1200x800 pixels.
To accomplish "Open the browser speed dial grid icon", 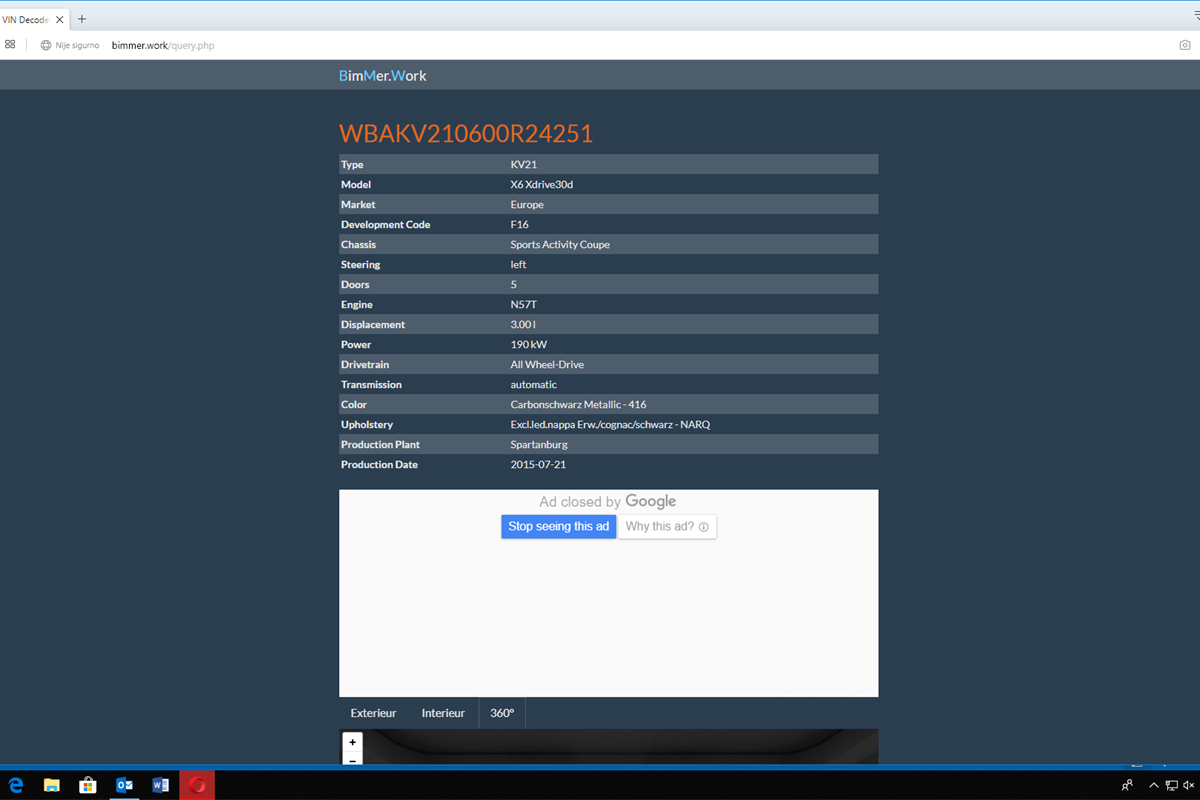I will tap(10, 45).
